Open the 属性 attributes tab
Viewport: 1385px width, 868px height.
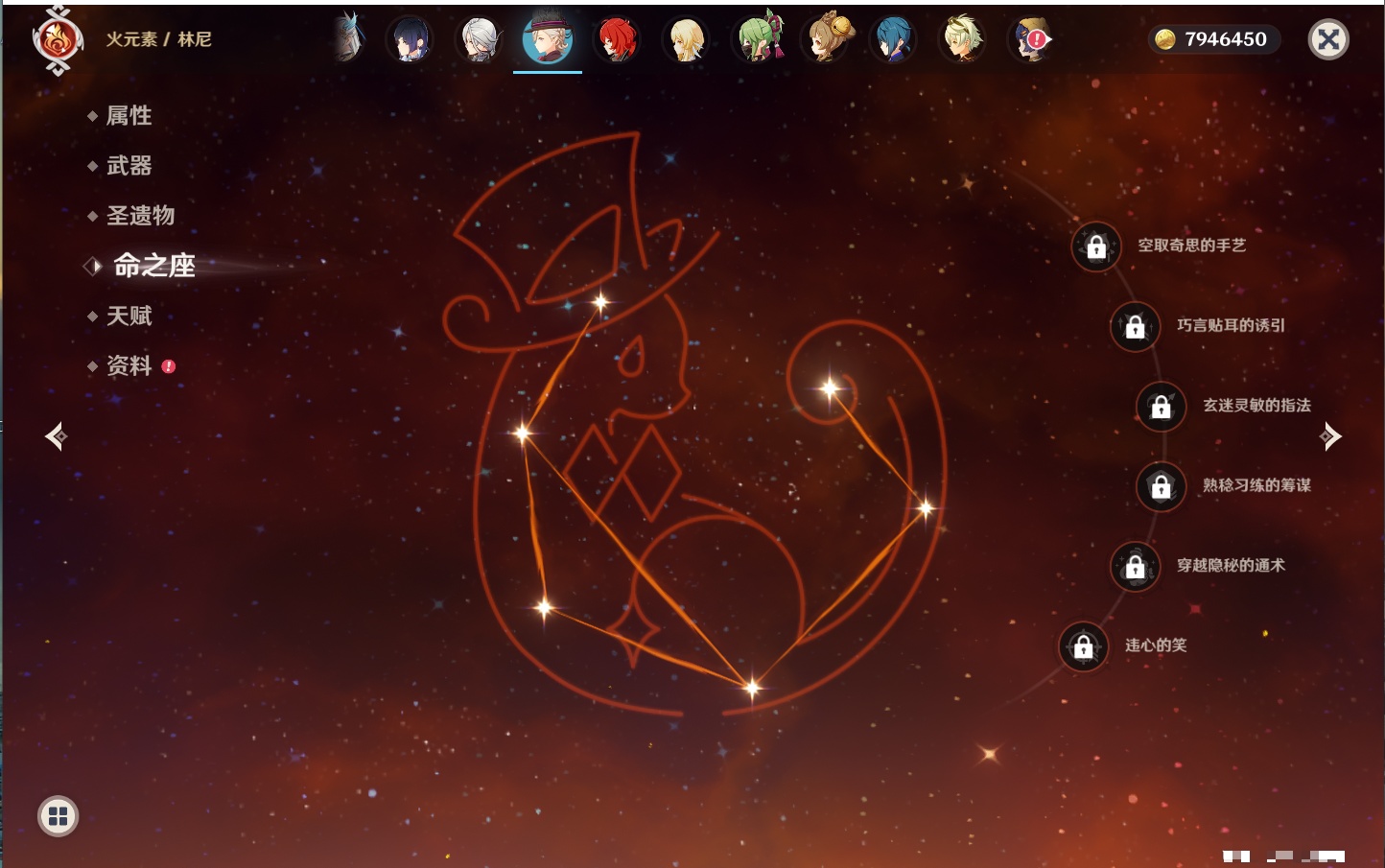click(129, 116)
